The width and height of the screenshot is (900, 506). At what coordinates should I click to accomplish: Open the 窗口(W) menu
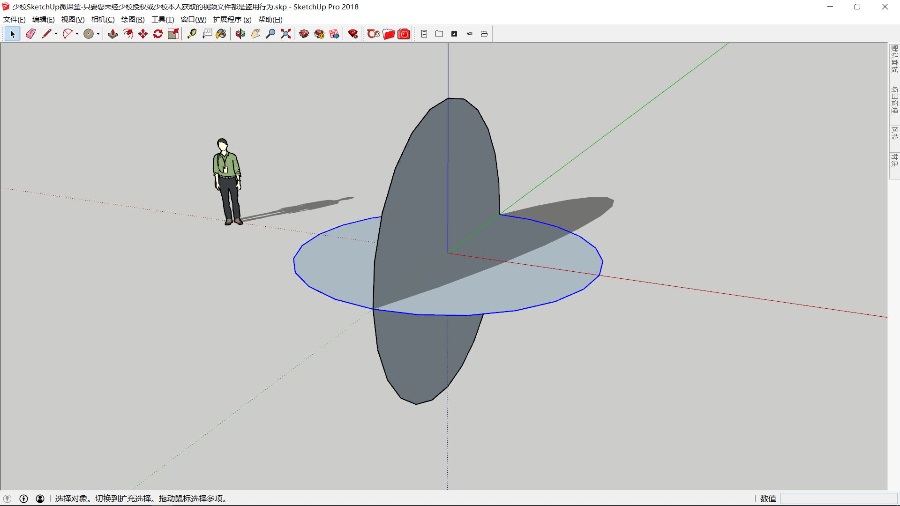pos(193,20)
